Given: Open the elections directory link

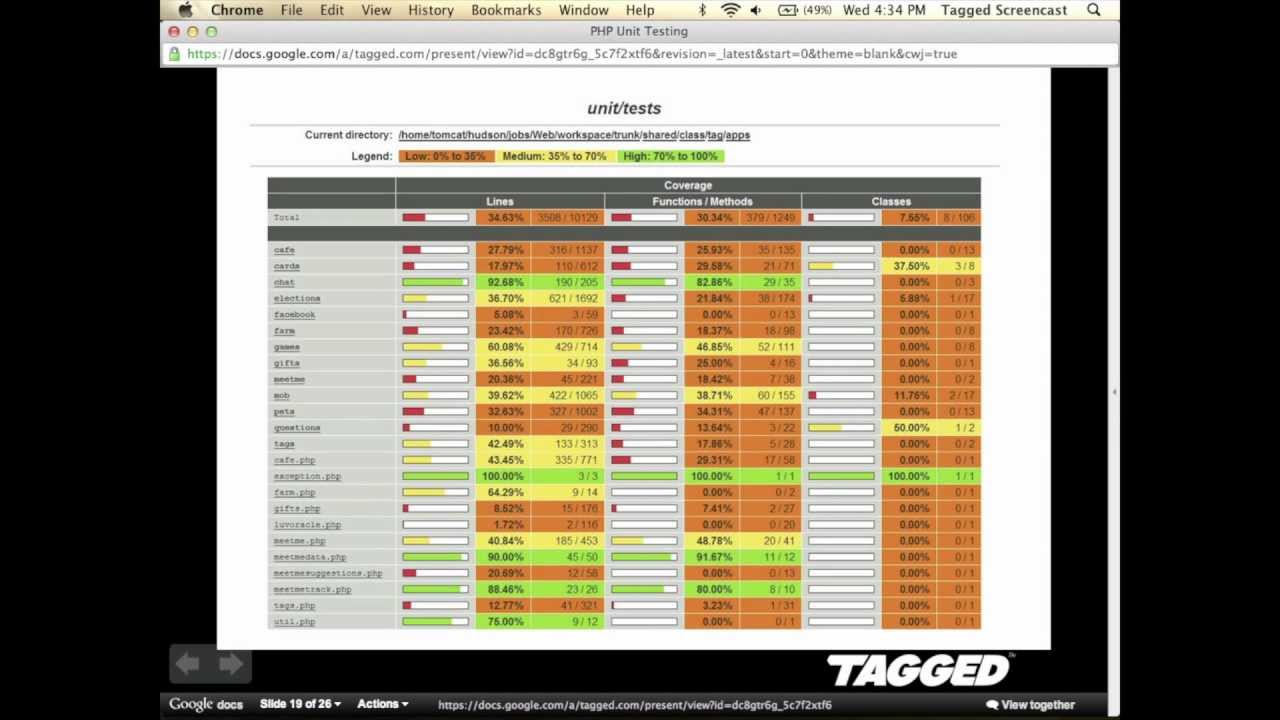Looking at the screenshot, I should tap(297, 298).
